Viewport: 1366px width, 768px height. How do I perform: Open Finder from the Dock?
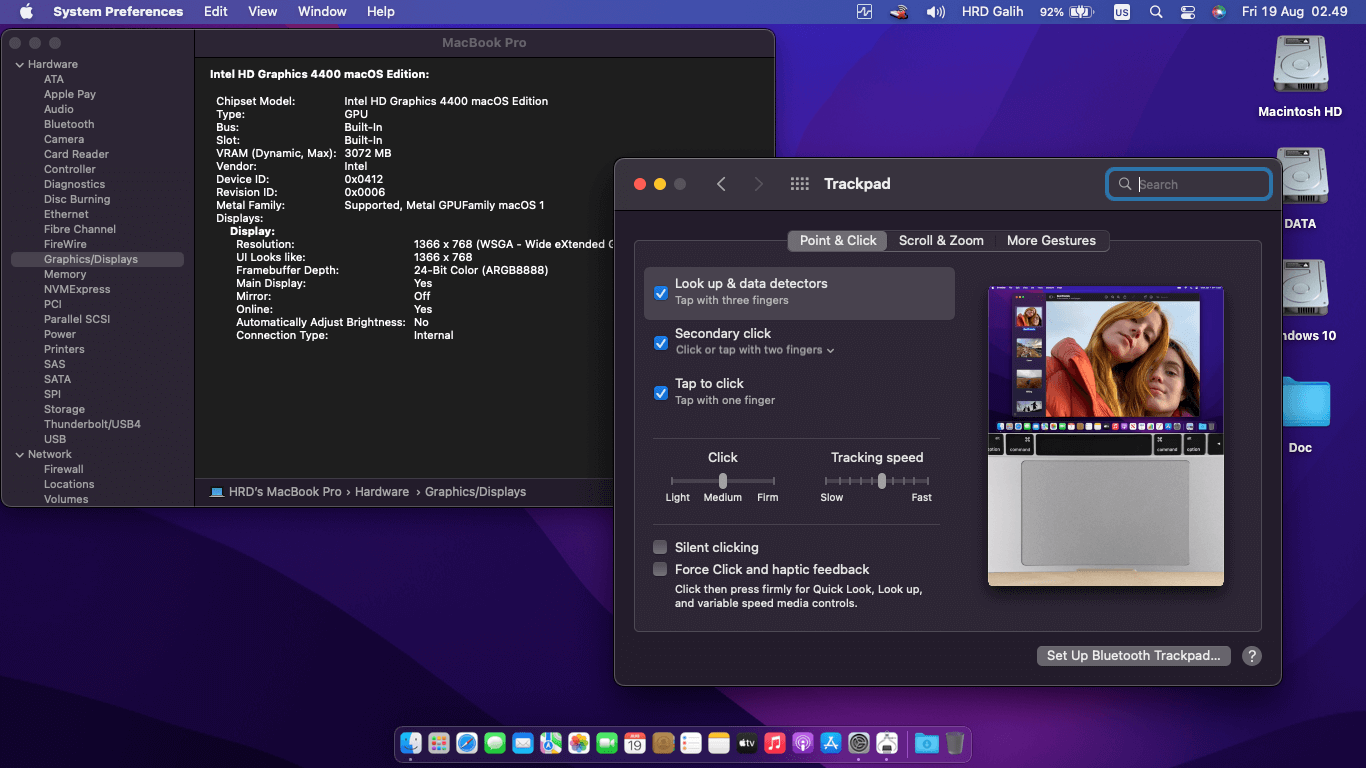(x=411, y=743)
